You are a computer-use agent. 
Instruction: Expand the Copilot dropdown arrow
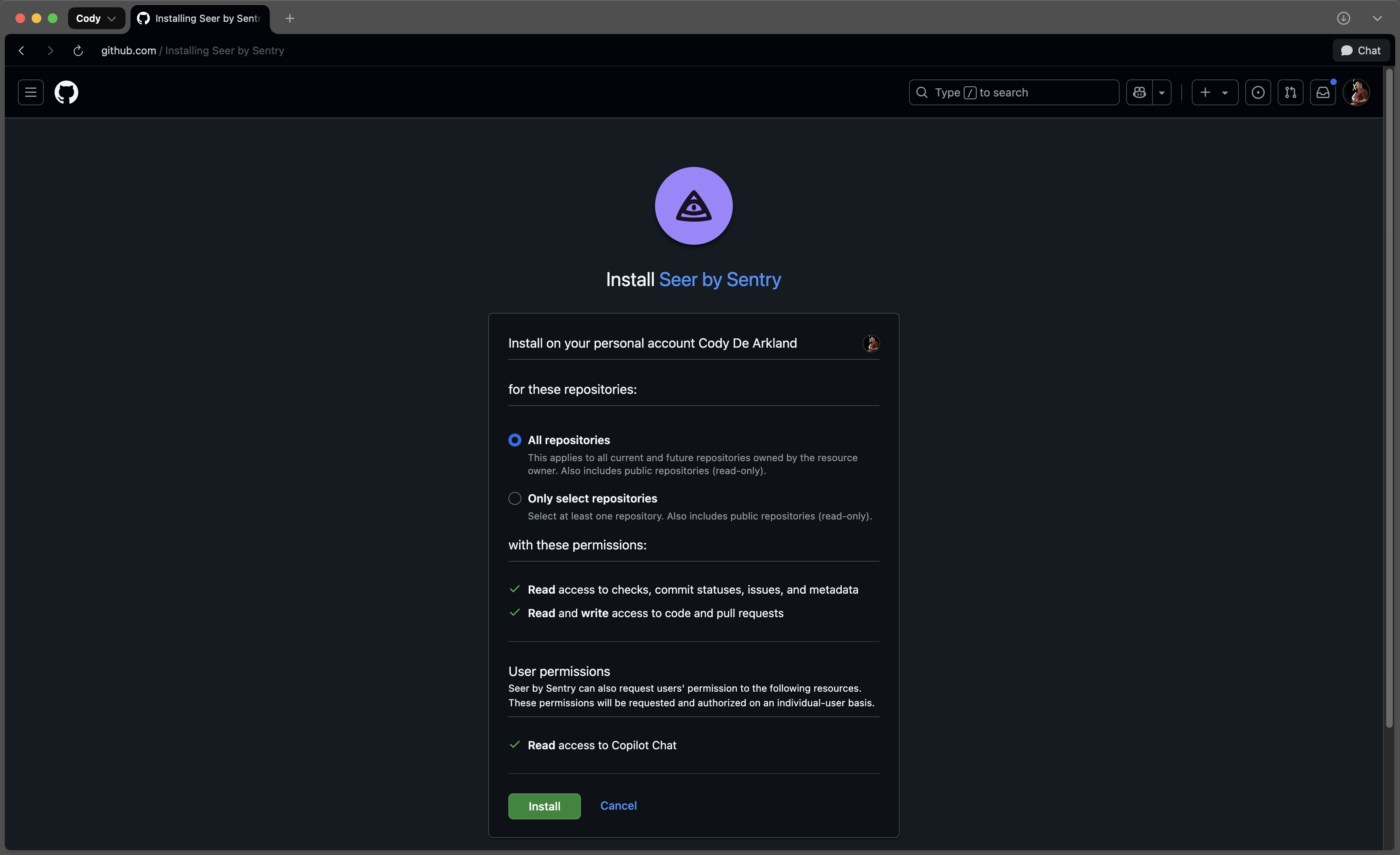pos(1162,92)
